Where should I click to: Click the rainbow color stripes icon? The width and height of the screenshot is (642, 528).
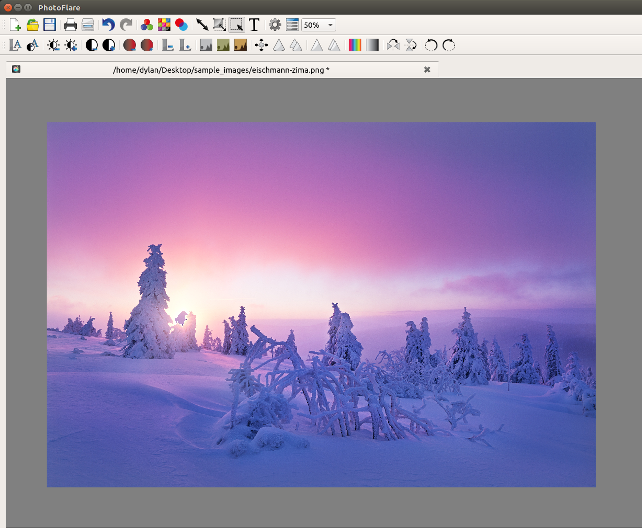[355, 45]
